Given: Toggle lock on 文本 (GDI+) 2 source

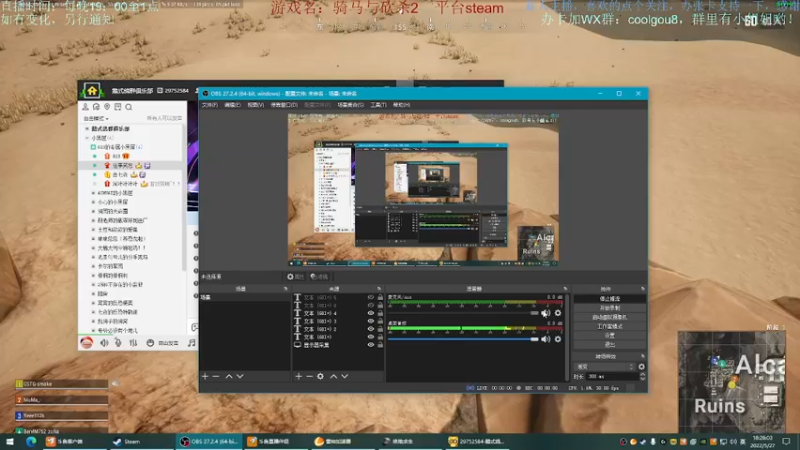Looking at the screenshot, I should point(380,329).
